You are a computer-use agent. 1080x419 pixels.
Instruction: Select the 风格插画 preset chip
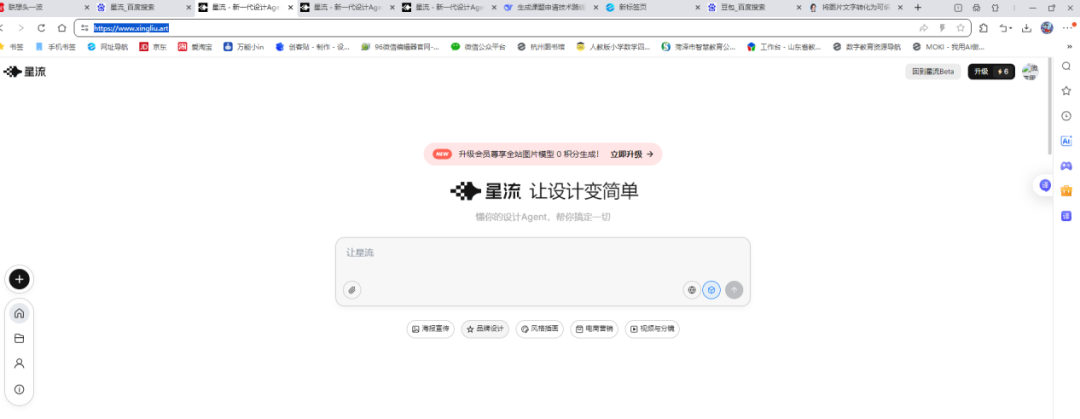[x=539, y=329]
